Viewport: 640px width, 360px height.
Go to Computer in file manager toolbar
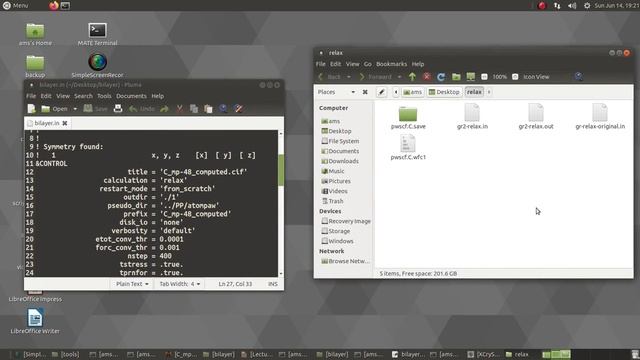(x=471, y=77)
